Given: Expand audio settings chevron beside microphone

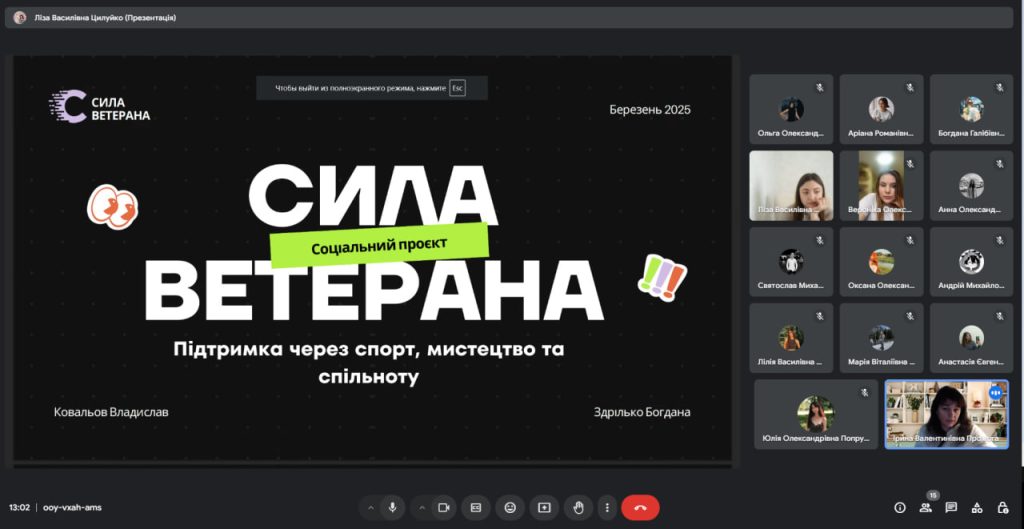Looking at the screenshot, I should click(371, 507).
